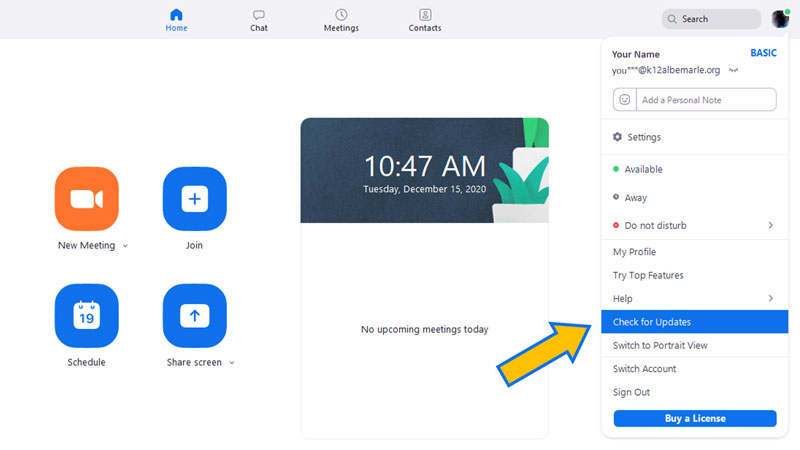Switch to the Meetings tab
Image resolution: width=800 pixels, height=450 pixels.
click(x=341, y=20)
